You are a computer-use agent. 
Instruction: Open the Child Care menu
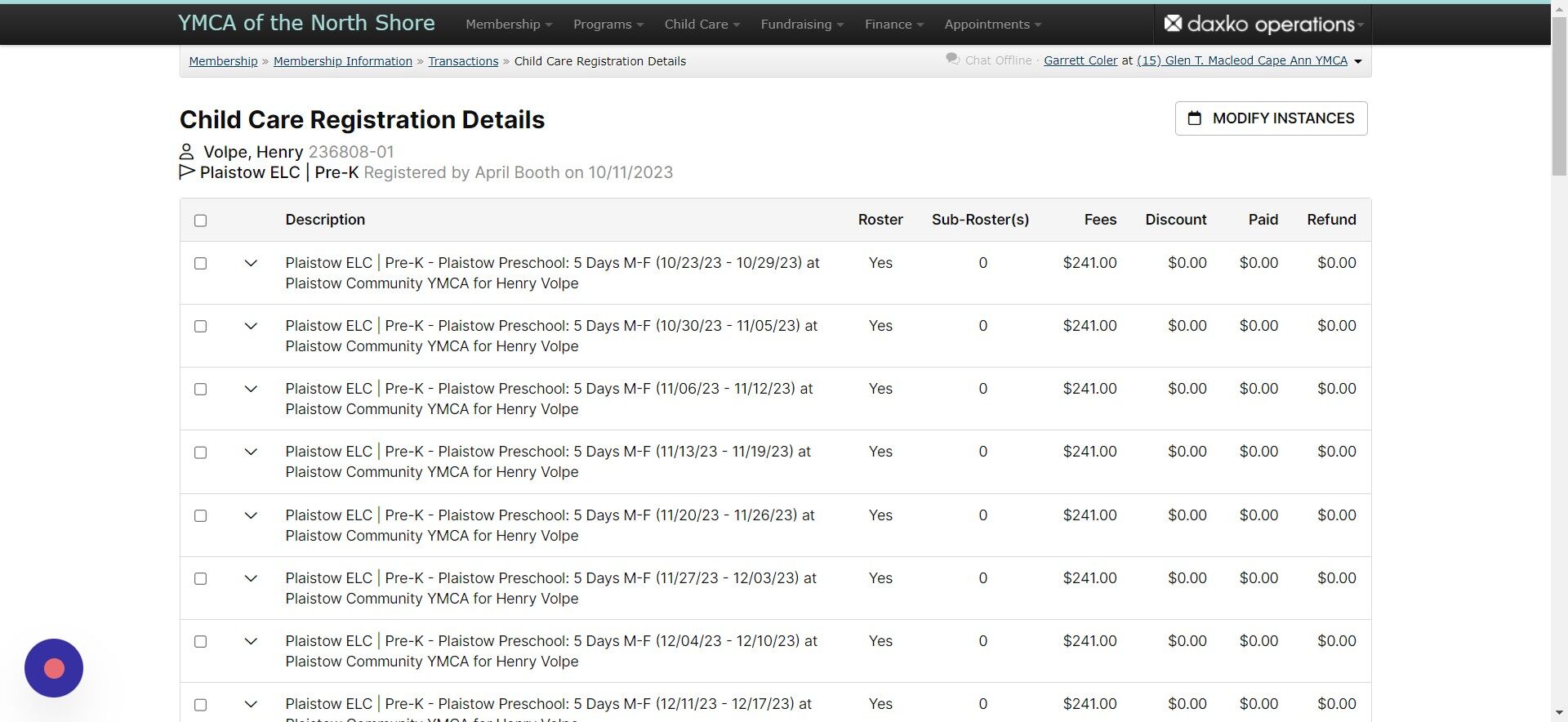point(702,25)
